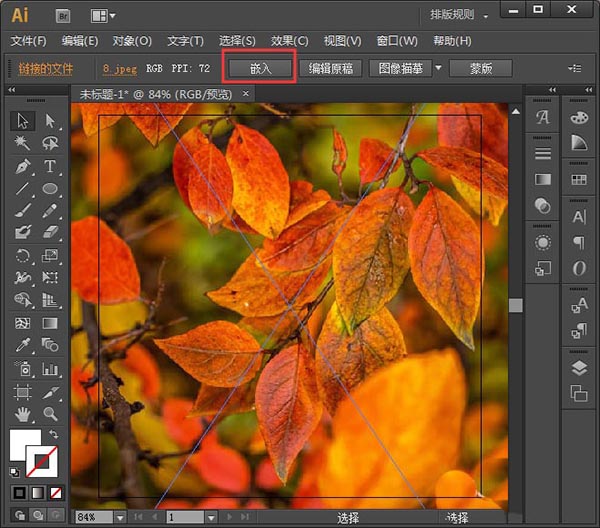Collapse the toolbox double-arrow

[12, 90]
